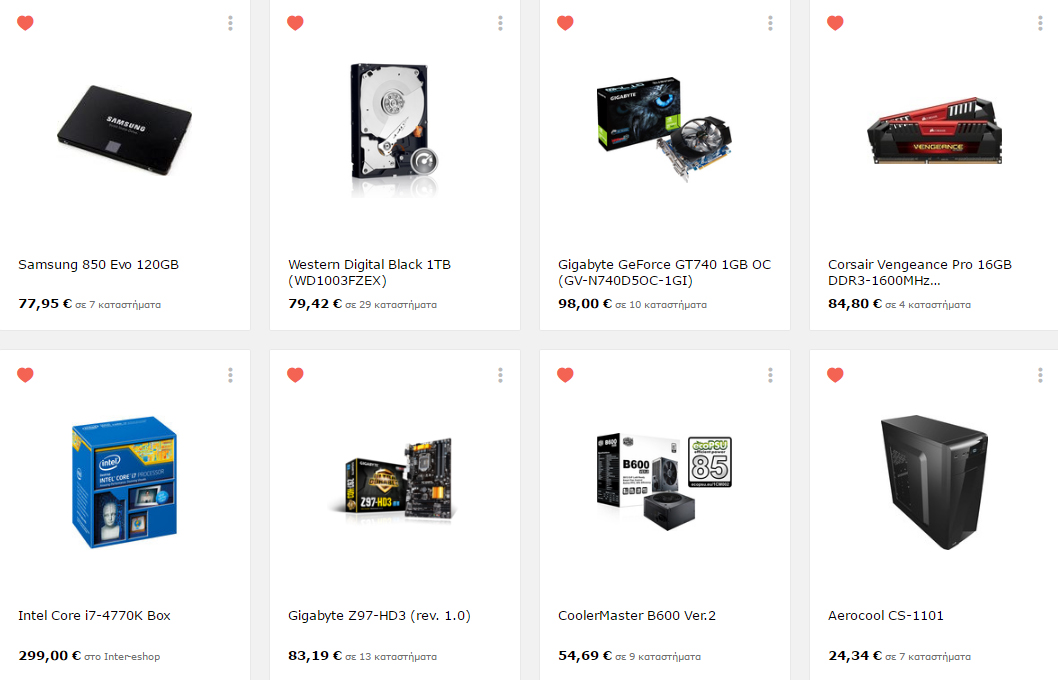Open kebab menu on Intel Core i7-4770K
The image size is (1058, 680).
click(230, 375)
